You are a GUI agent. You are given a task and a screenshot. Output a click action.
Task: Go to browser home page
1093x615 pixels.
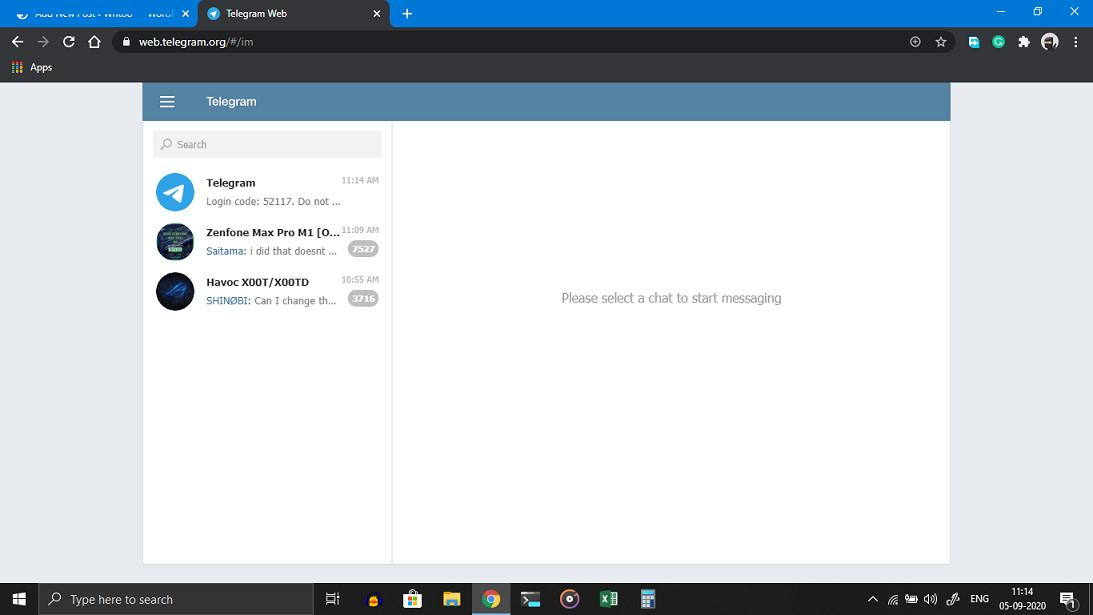pyautogui.click(x=94, y=42)
